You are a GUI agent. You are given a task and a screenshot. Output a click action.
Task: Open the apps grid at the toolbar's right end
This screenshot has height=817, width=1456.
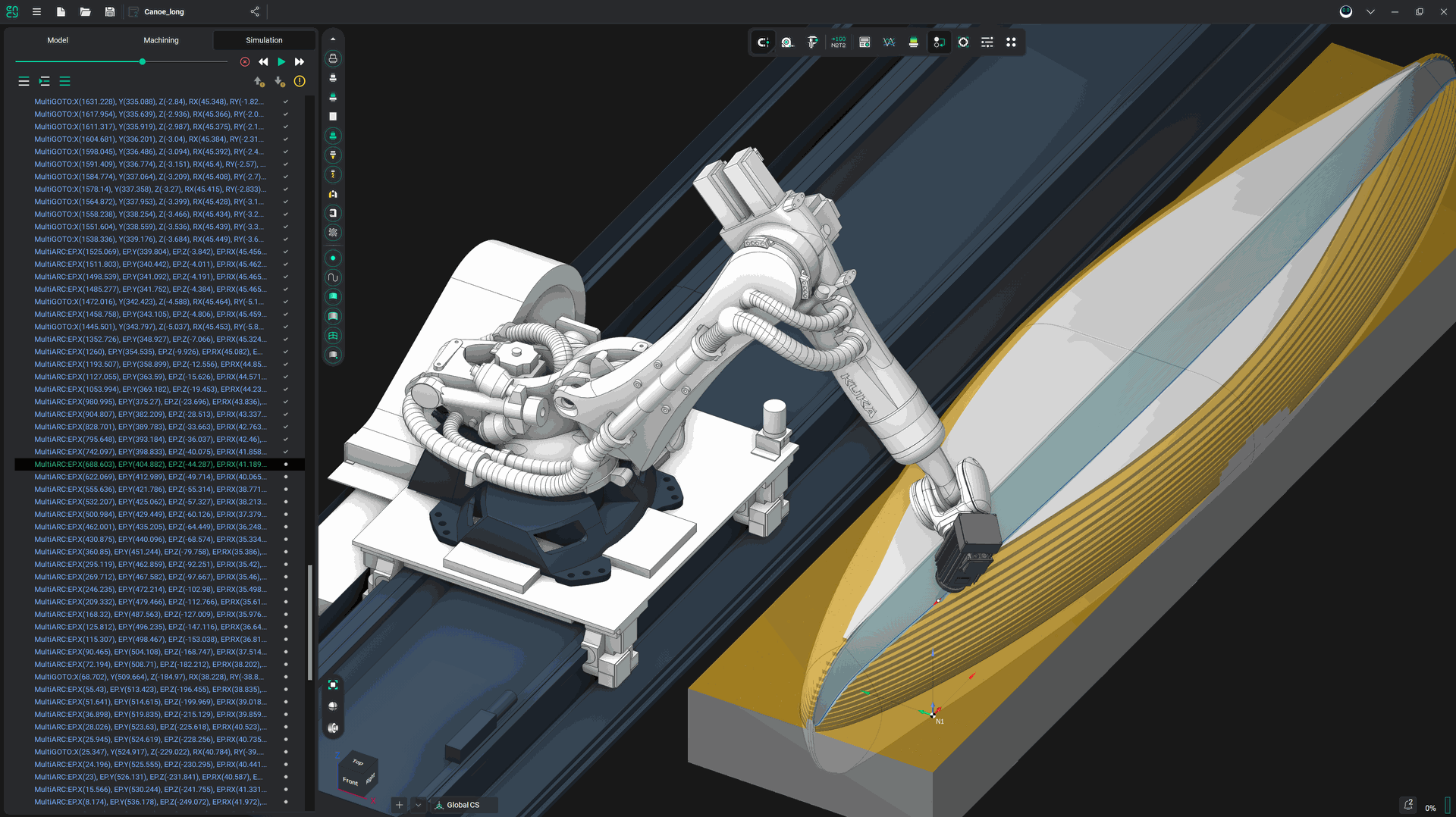pos(1012,42)
